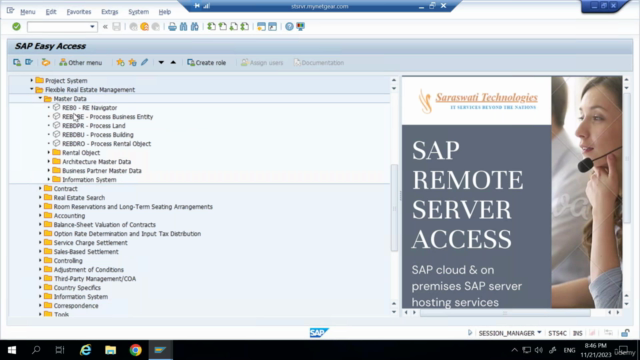Click the Documentation button
The width and height of the screenshot is (640, 360).
coord(319,62)
